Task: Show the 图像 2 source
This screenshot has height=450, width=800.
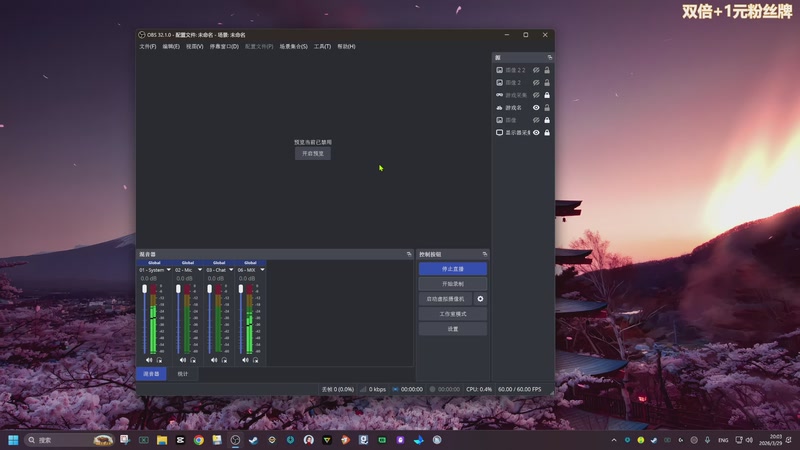Action: 536,83
